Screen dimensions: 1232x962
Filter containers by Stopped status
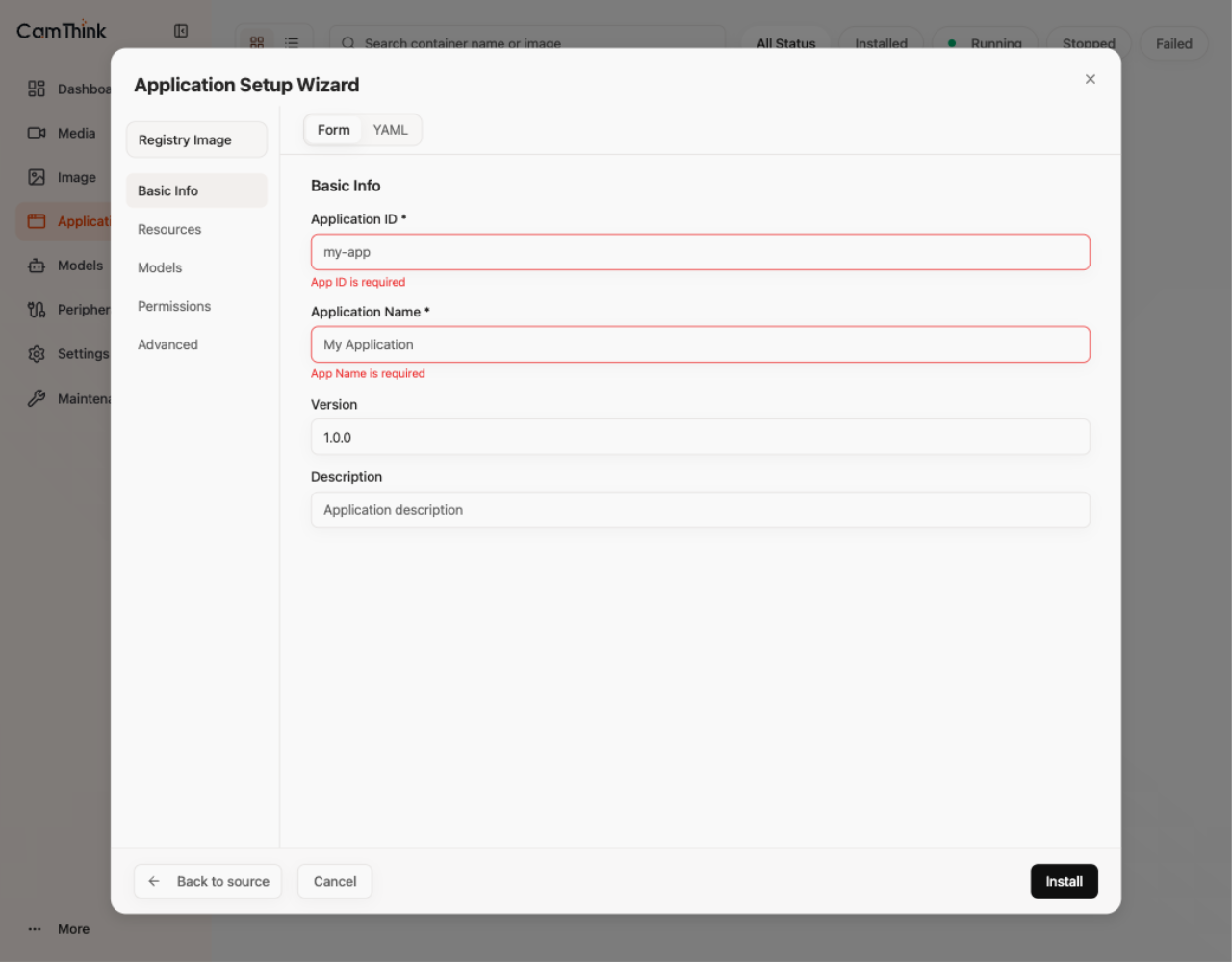click(x=1089, y=43)
